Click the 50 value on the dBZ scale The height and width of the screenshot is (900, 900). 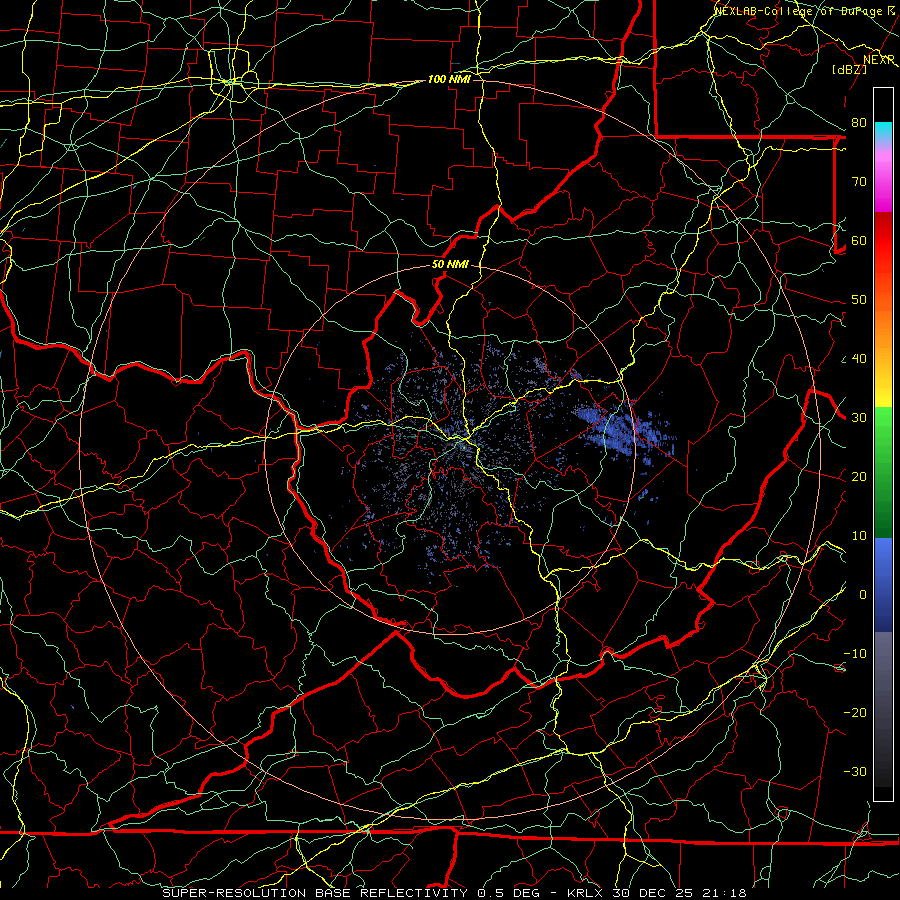click(x=859, y=300)
